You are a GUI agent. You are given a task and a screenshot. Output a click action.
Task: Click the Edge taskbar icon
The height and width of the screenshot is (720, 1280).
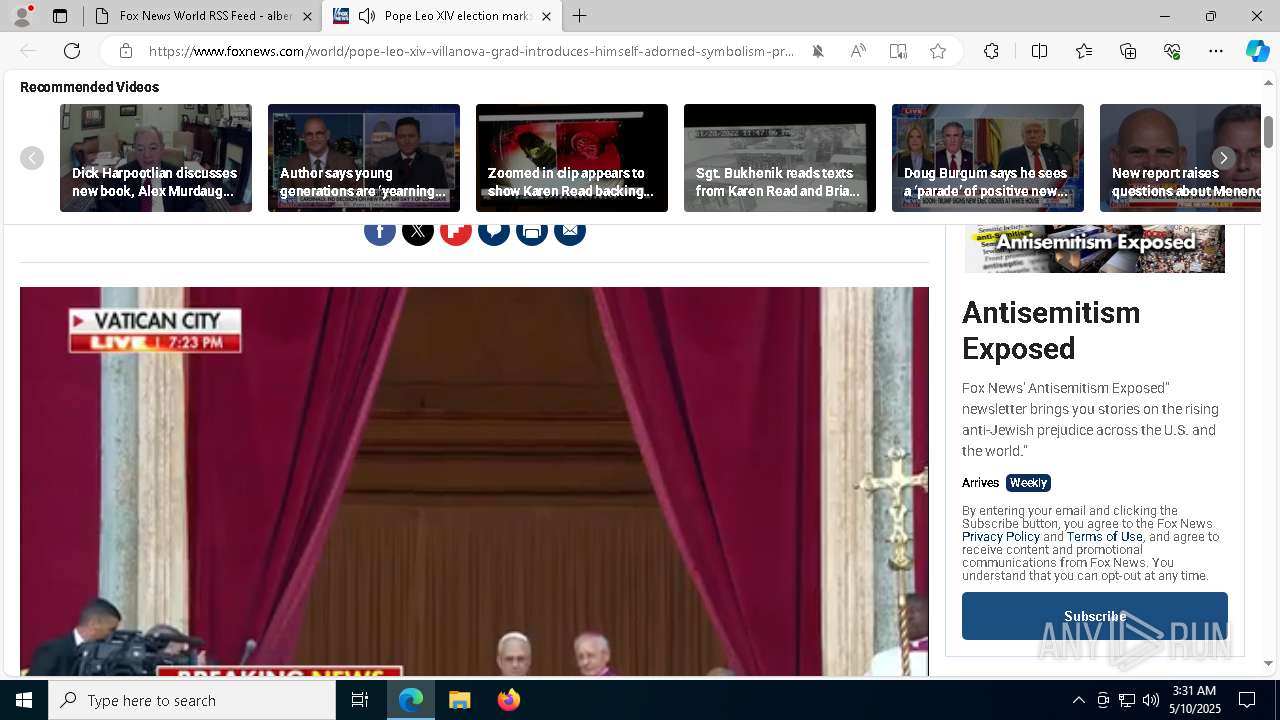(x=411, y=700)
